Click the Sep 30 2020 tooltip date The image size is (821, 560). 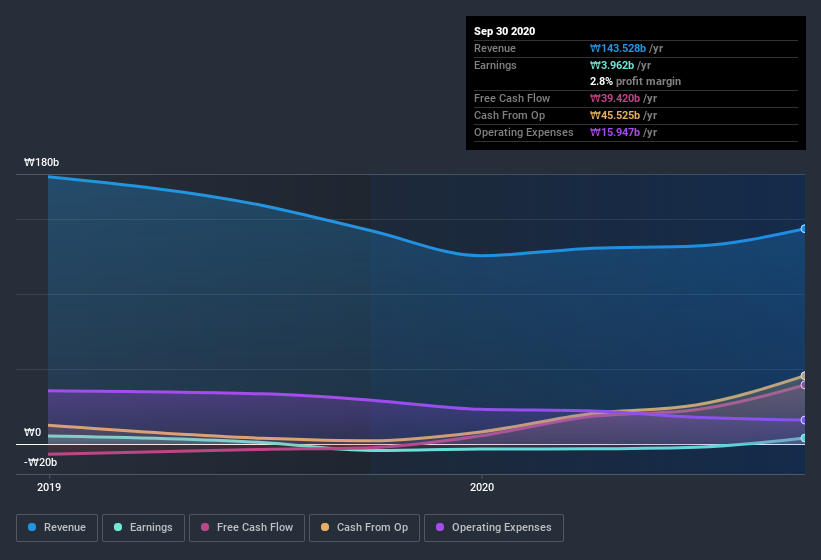point(504,31)
